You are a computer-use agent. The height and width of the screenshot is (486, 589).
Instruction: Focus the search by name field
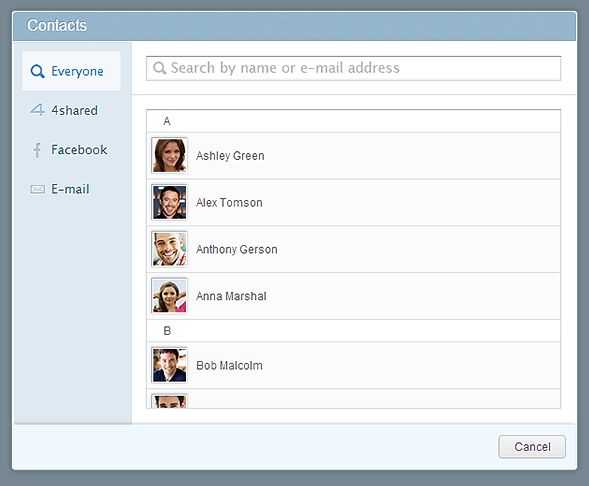(353, 68)
